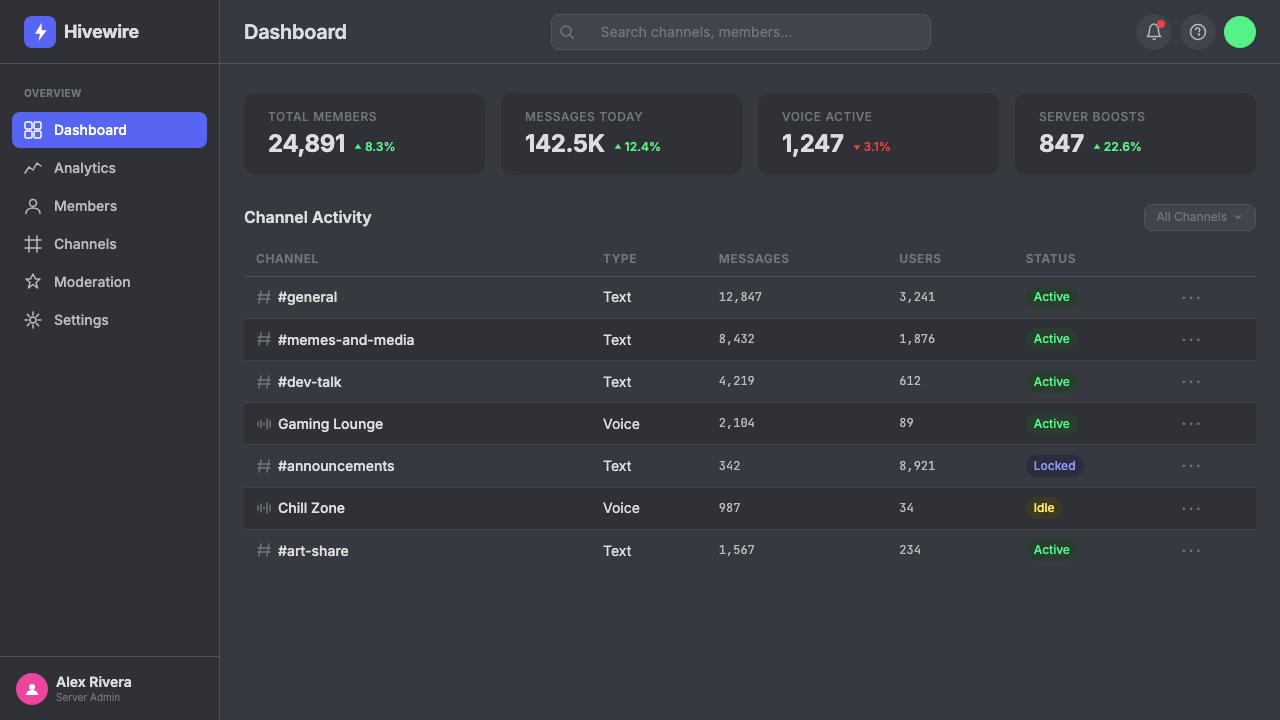The height and width of the screenshot is (720, 1280).
Task: Open the Analytics menu item
Action: point(109,168)
